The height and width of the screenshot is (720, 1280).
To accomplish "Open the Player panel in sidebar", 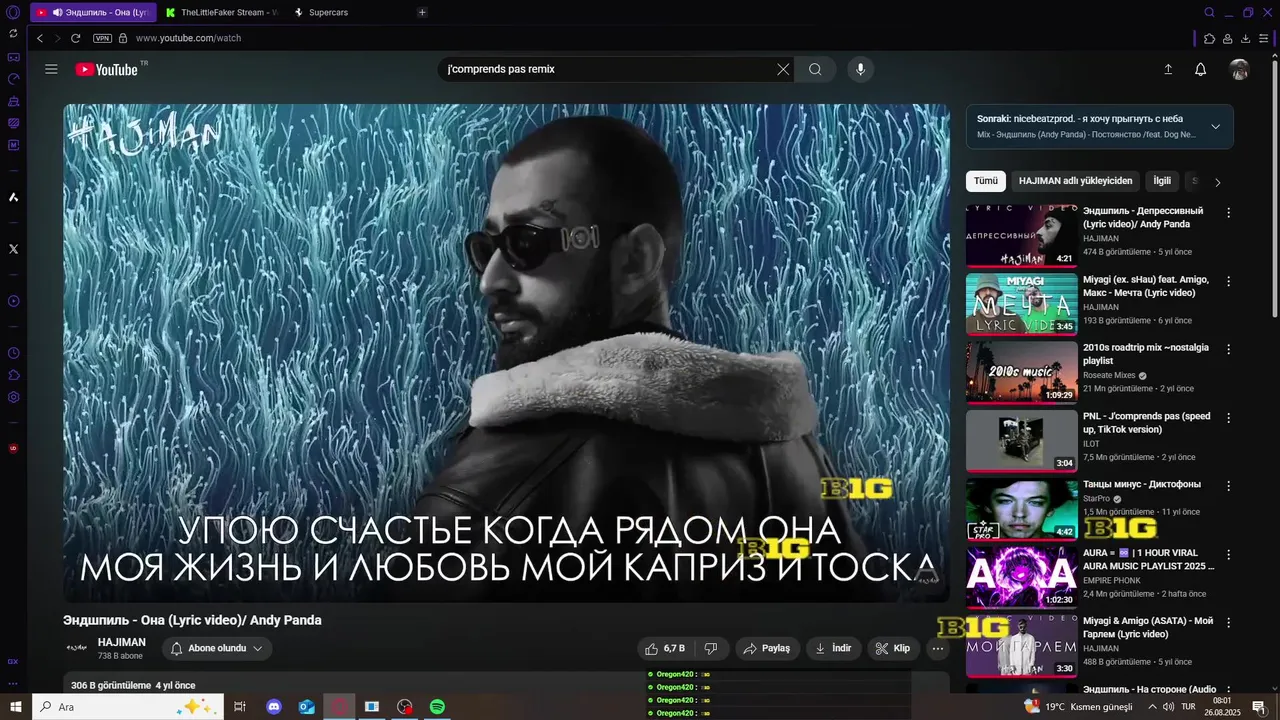I will pyautogui.click(x=13, y=301).
